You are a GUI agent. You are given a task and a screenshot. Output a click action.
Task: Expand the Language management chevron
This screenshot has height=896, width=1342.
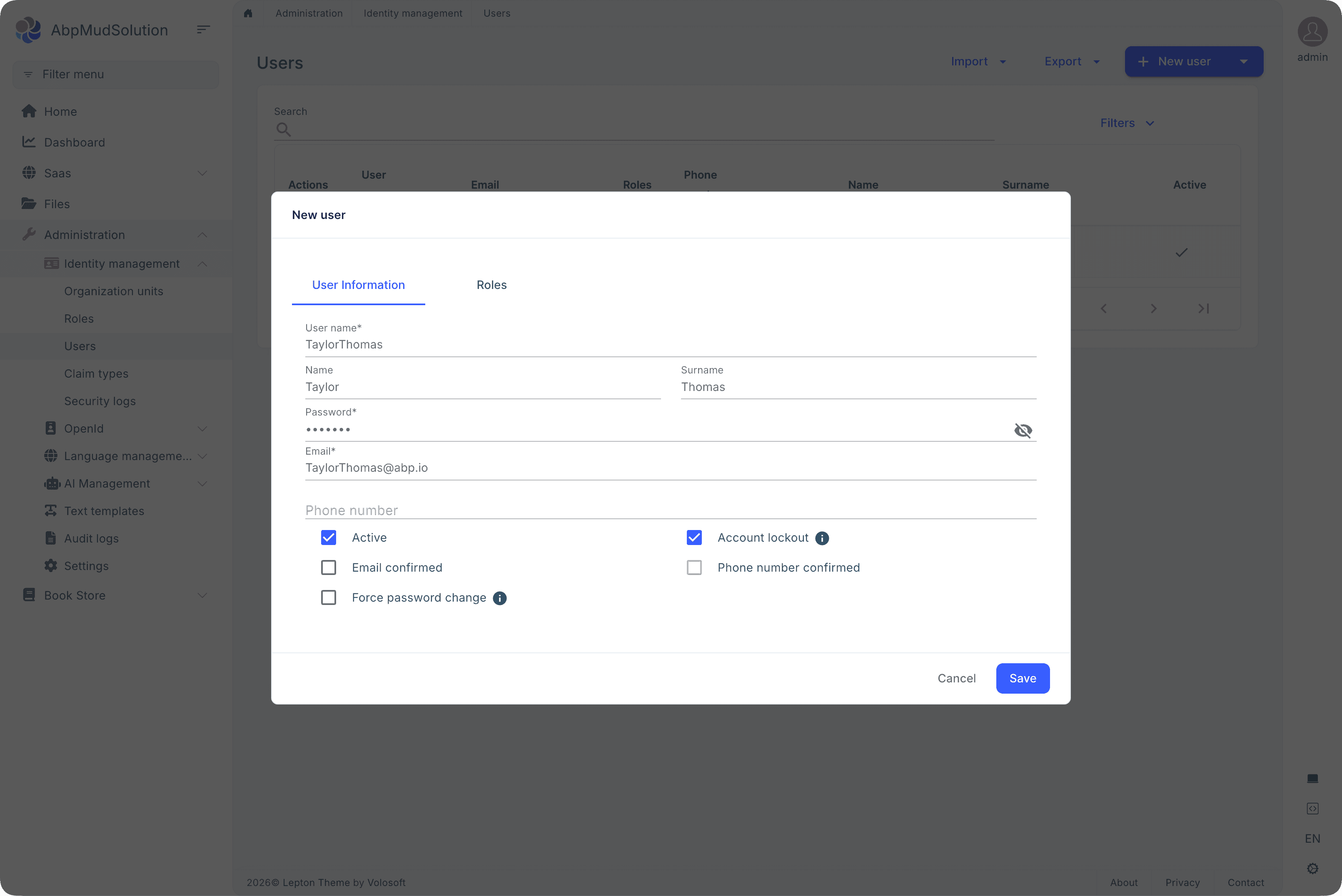tap(202, 456)
